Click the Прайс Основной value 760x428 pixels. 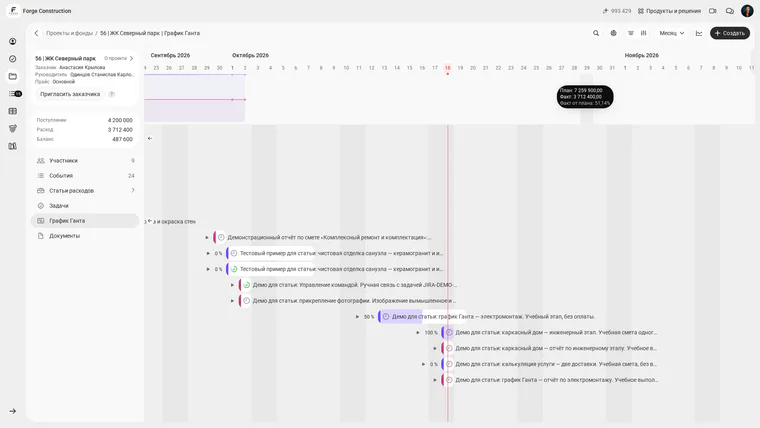tap(63, 82)
